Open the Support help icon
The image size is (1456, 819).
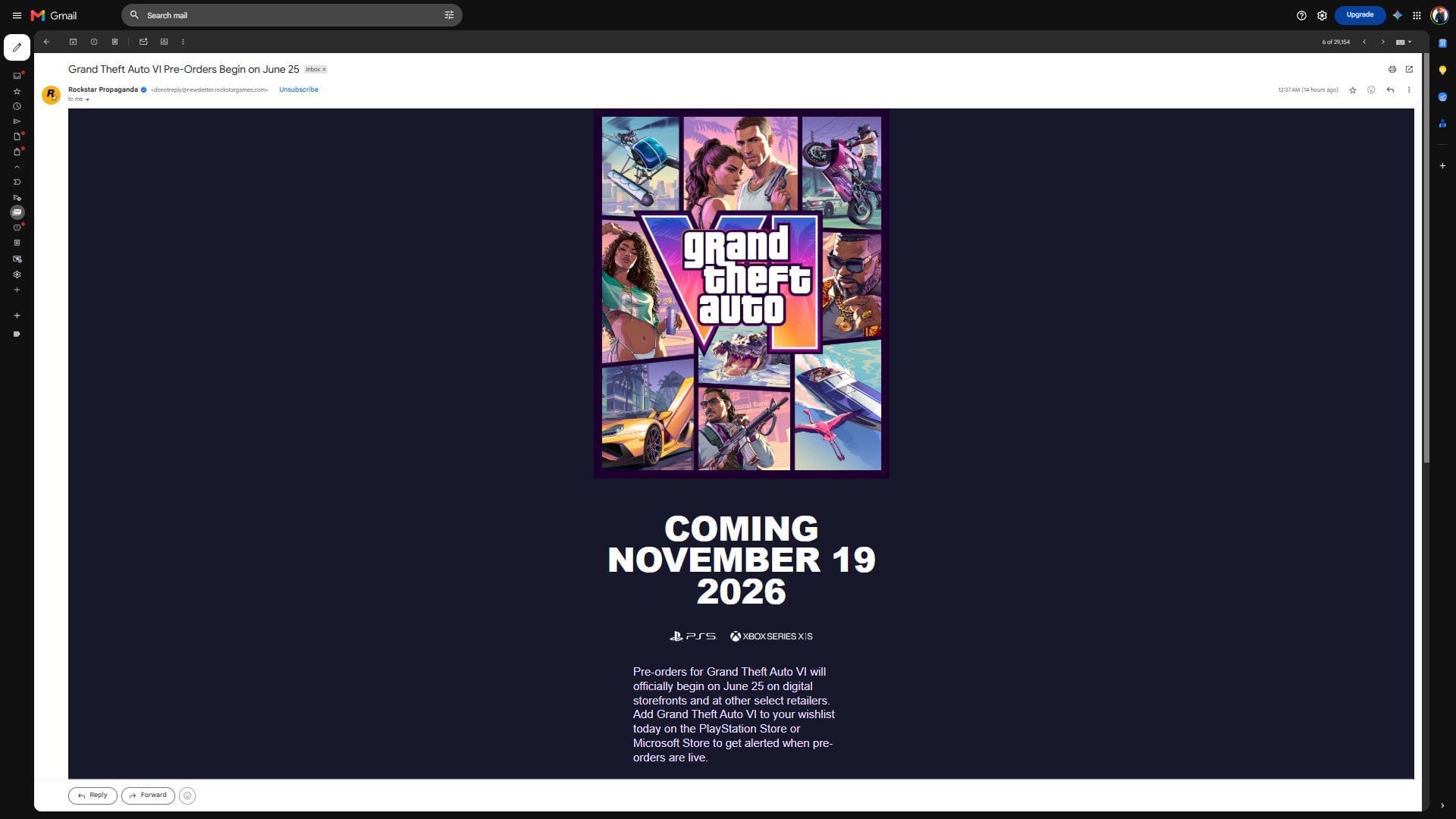click(1301, 15)
